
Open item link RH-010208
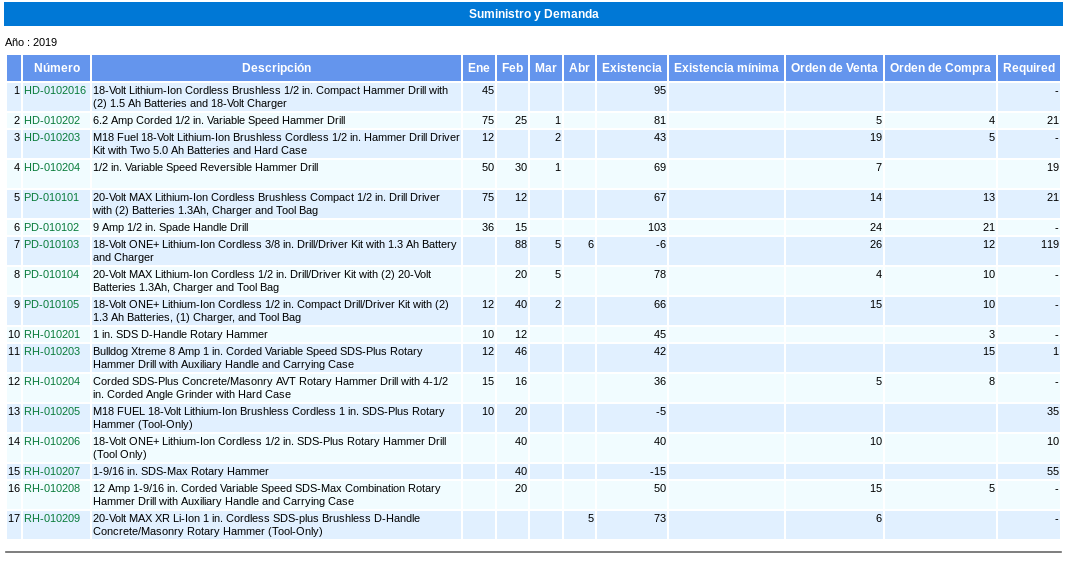click(52, 488)
